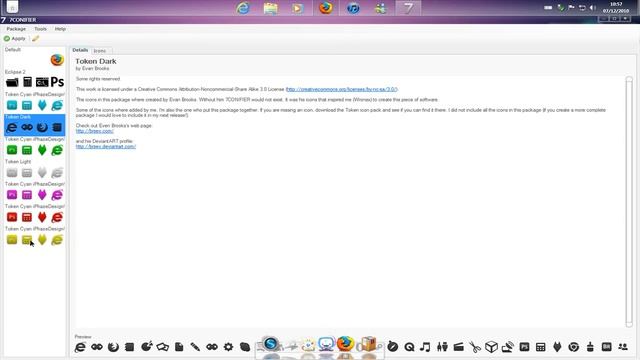Click the Firefox icon in the overlay dock

[345, 344]
